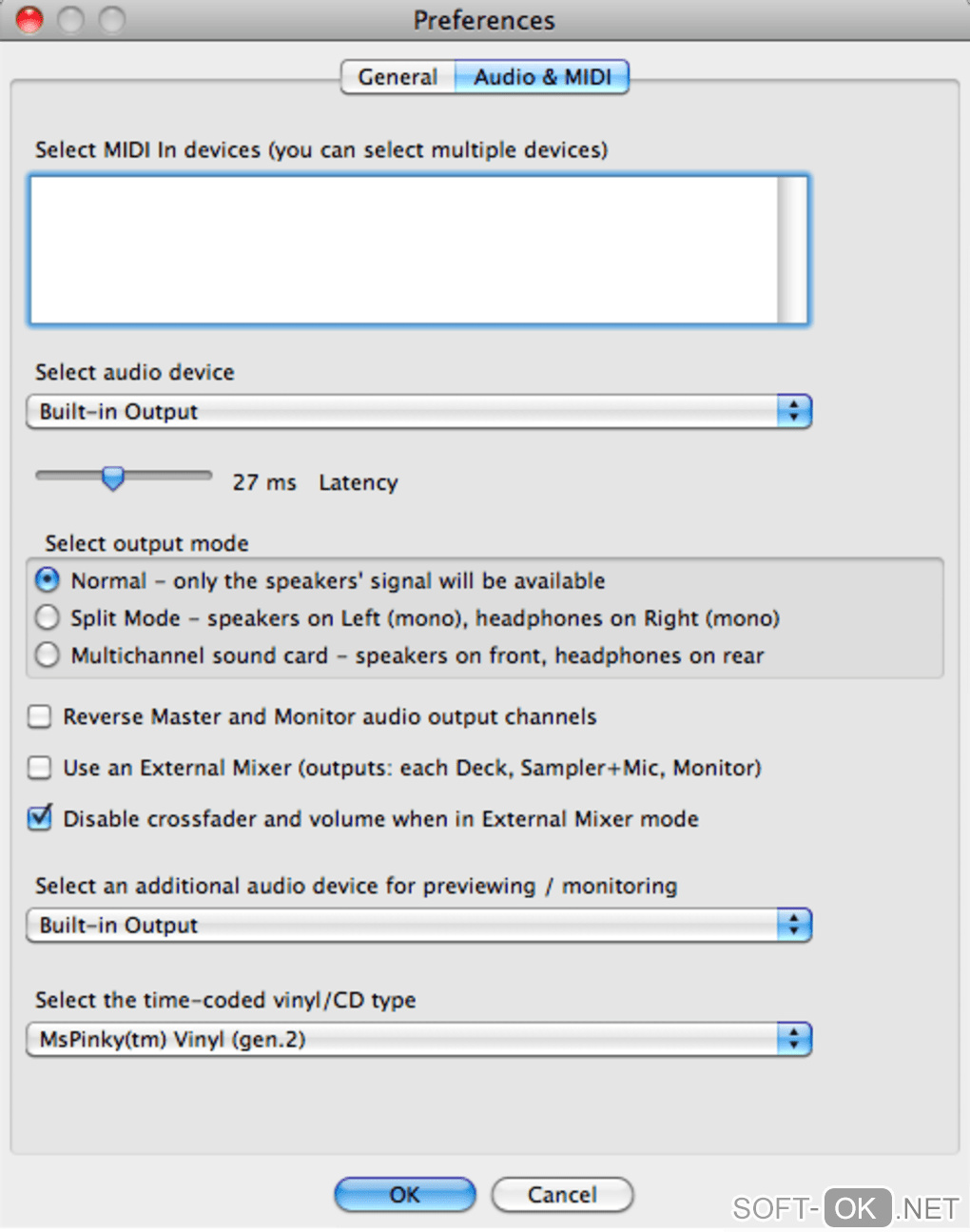
Task: Click the latency slider handle
Action: click(x=113, y=478)
